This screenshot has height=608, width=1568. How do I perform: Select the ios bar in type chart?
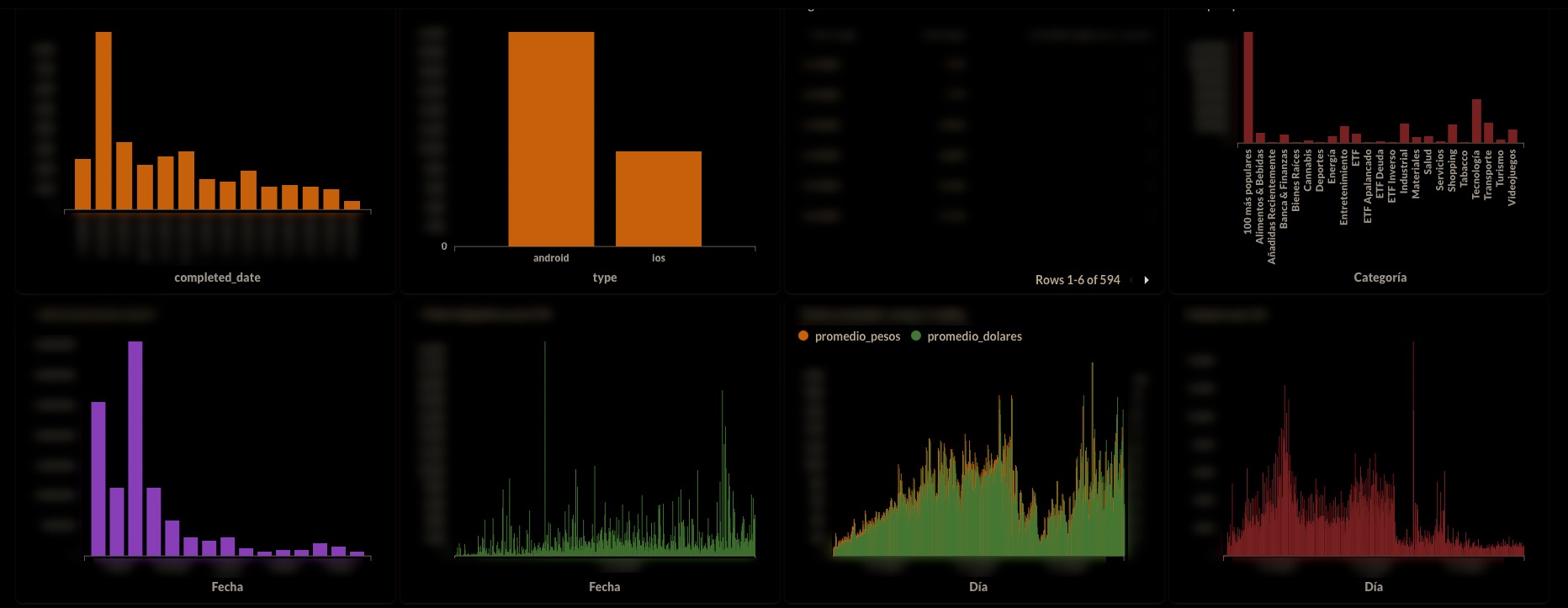(658, 198)
